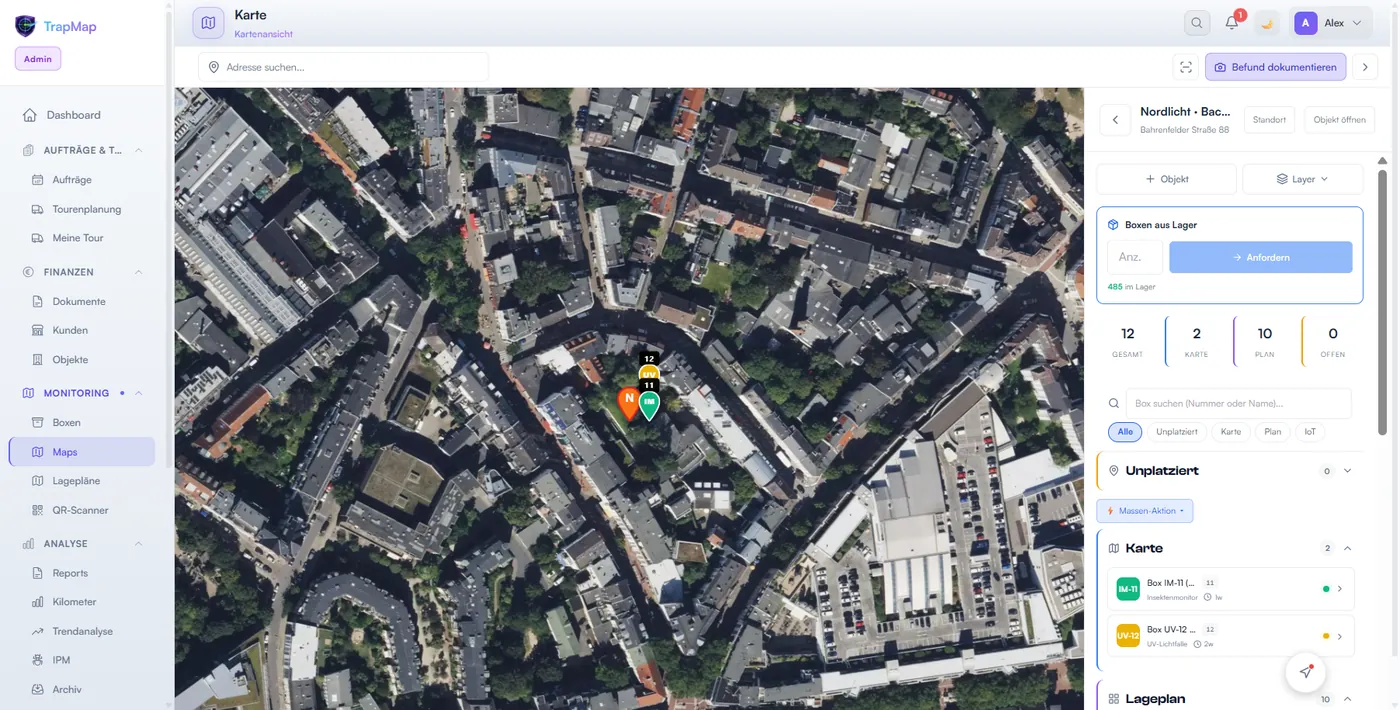Select the Alle filter chip
This screenshot has height=710, width=1400.
click(1125, 432)
